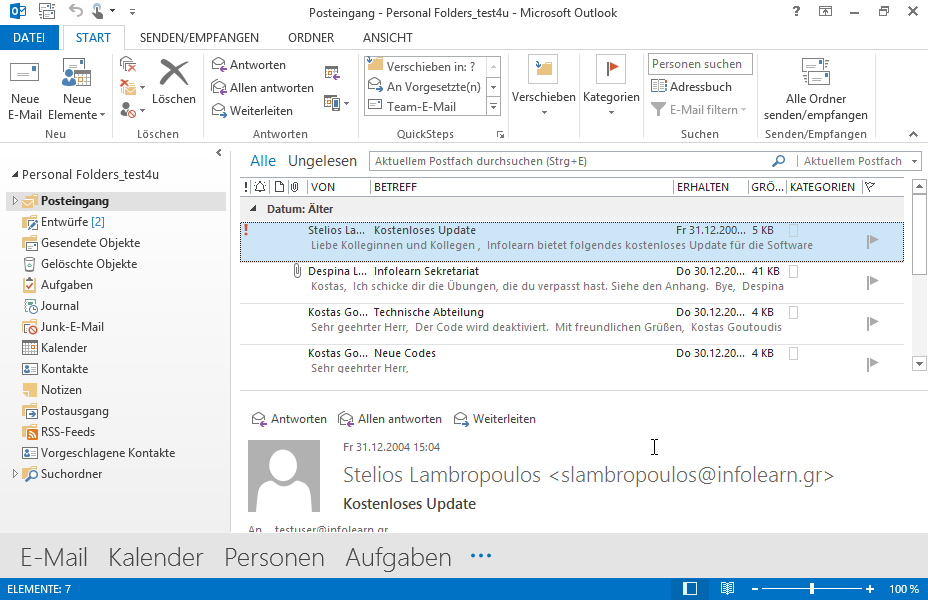Click Alle Ordner senden/empfangen
928x600 pixels.
coord(816,89)
